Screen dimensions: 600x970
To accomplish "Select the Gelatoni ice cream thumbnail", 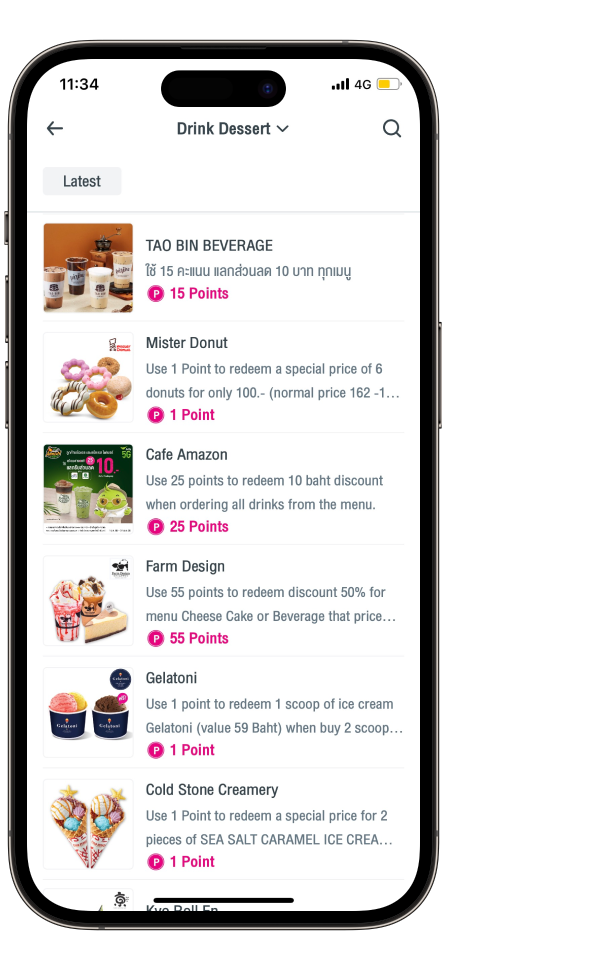I will click(88, 712).
